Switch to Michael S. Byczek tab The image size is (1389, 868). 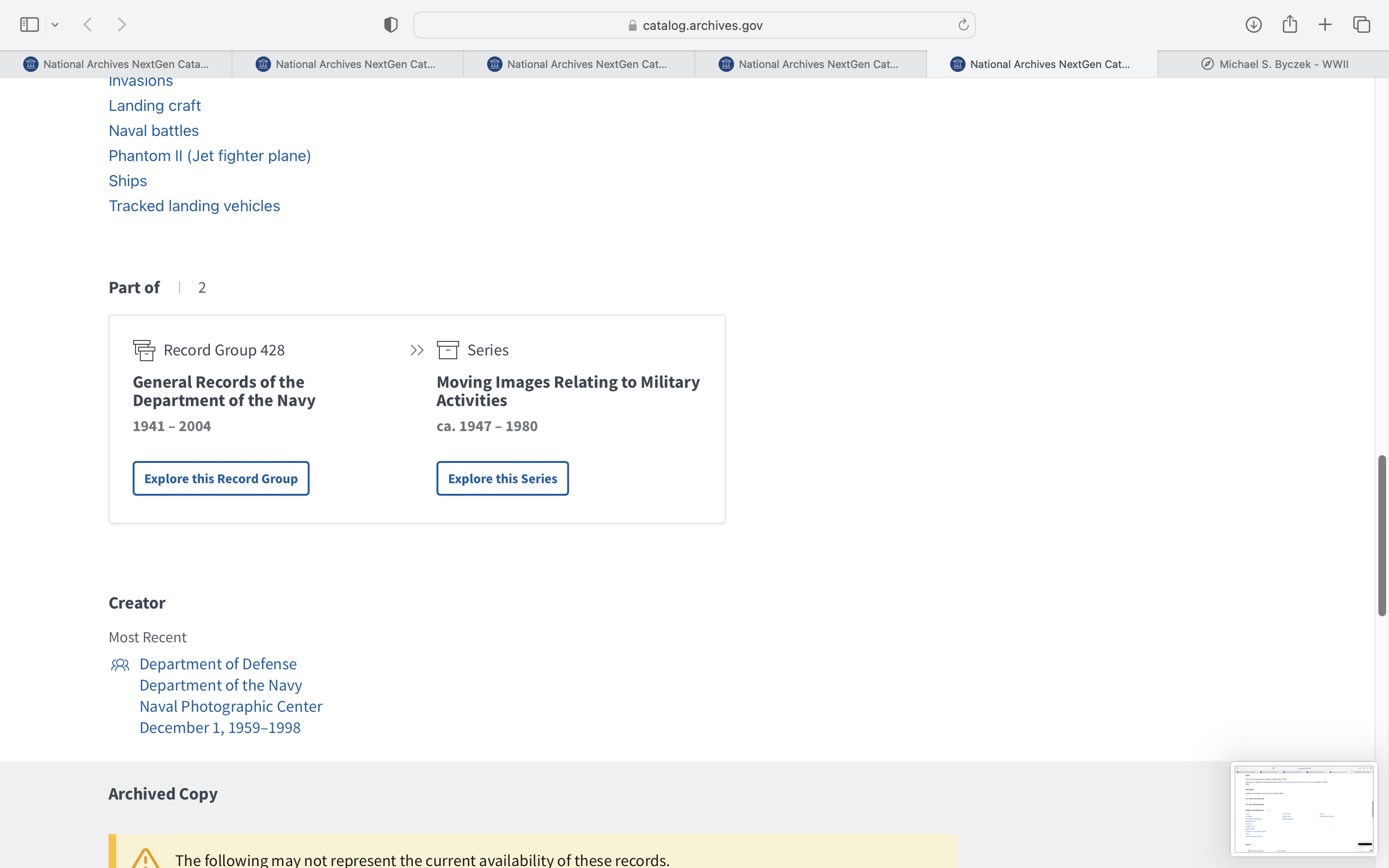click(x=1274, y=64)
